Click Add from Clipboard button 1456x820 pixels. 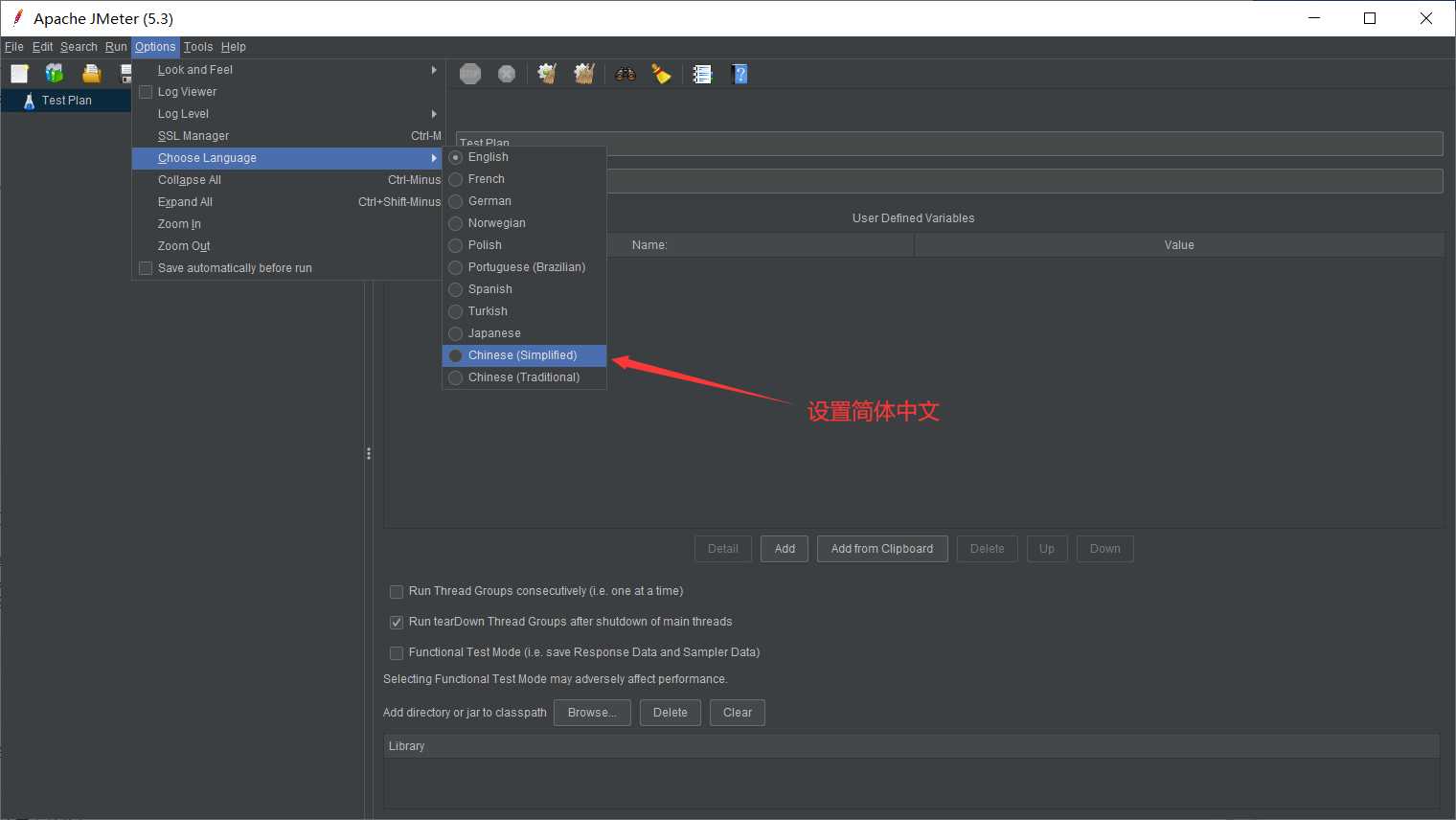882,549
